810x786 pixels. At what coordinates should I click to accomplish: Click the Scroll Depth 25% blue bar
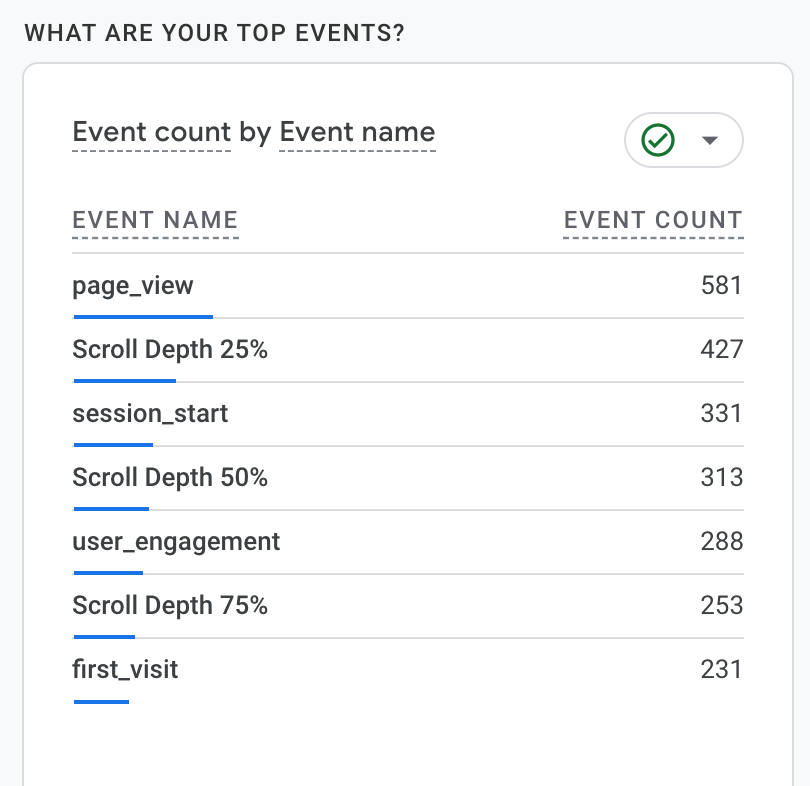125,381
